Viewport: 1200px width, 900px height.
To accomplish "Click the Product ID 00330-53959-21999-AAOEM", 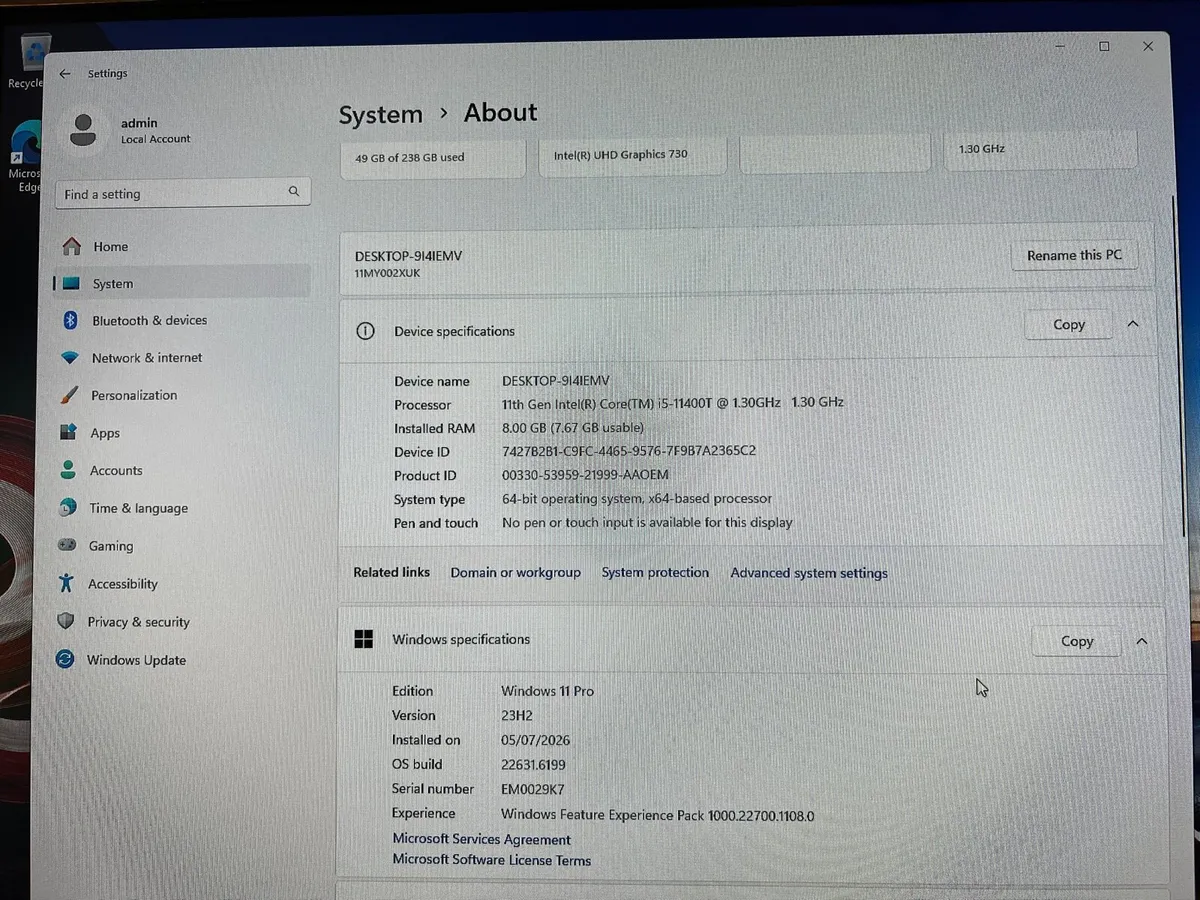I will 585,475.
